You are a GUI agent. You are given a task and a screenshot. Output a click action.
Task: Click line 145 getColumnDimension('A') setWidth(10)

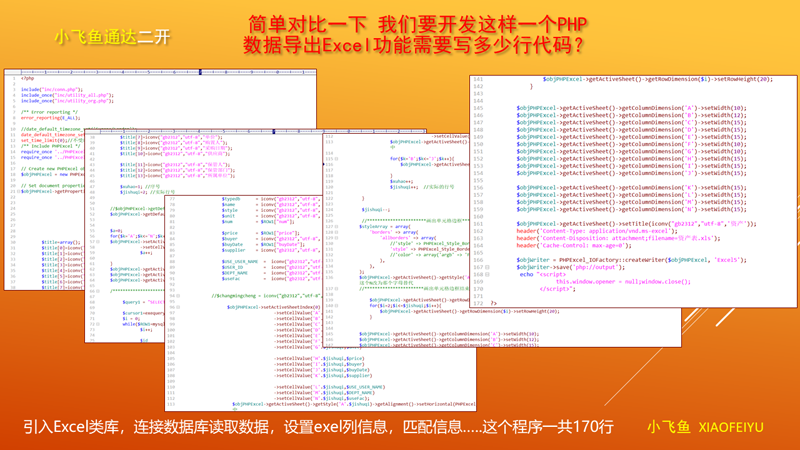click(x=631, y=108)
